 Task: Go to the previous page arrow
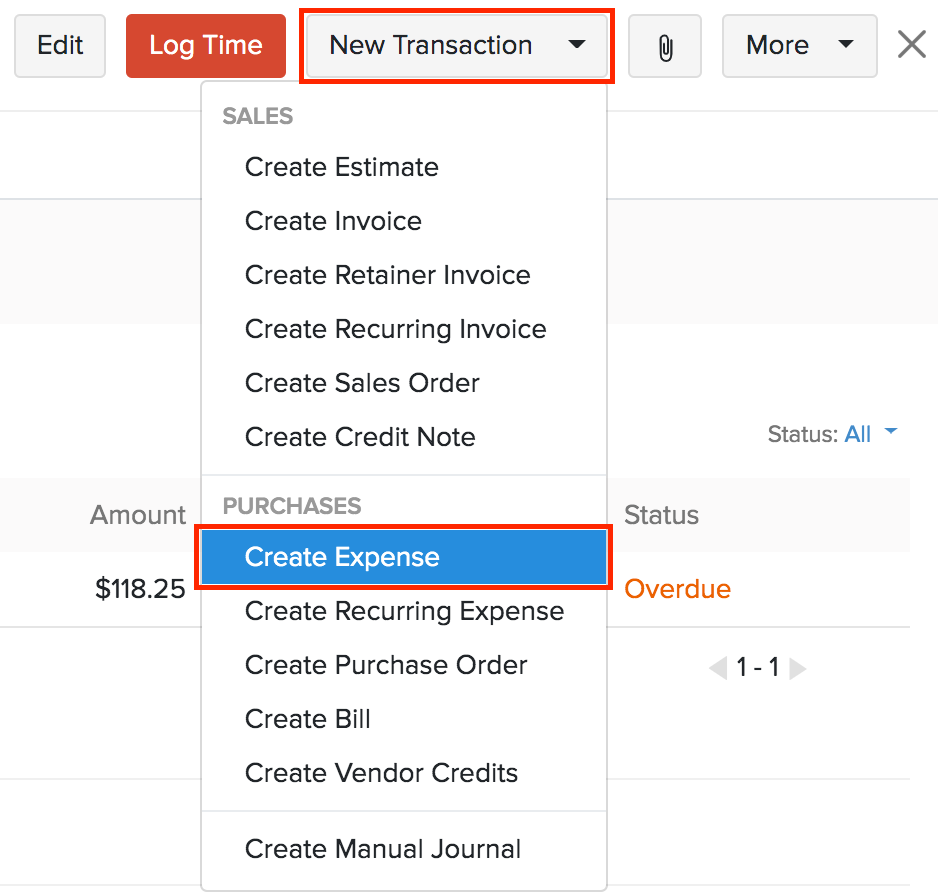(717, 668)
